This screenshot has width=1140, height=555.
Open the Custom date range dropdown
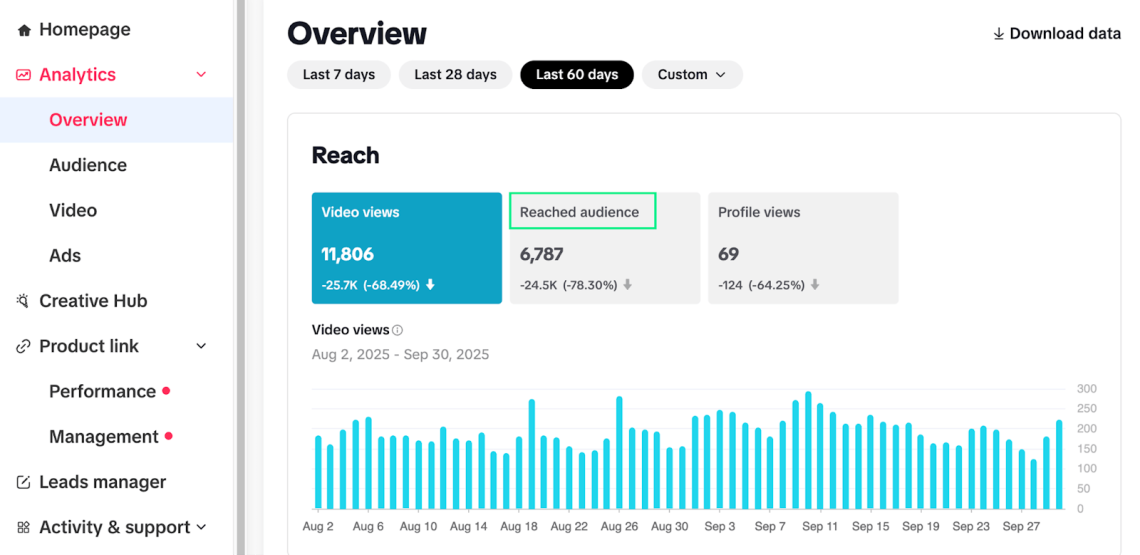click(692, 75)
